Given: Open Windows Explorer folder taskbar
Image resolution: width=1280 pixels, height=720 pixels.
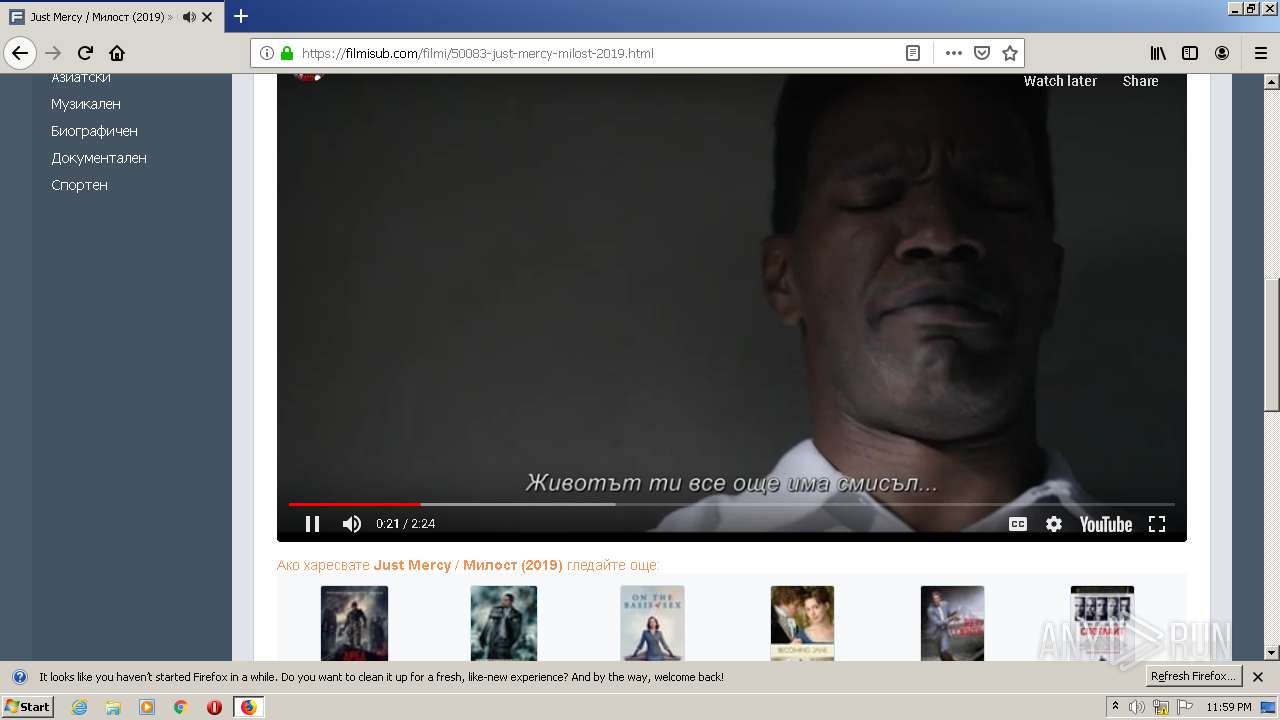Looking at the screenshot, I should [x=113, y=707].
